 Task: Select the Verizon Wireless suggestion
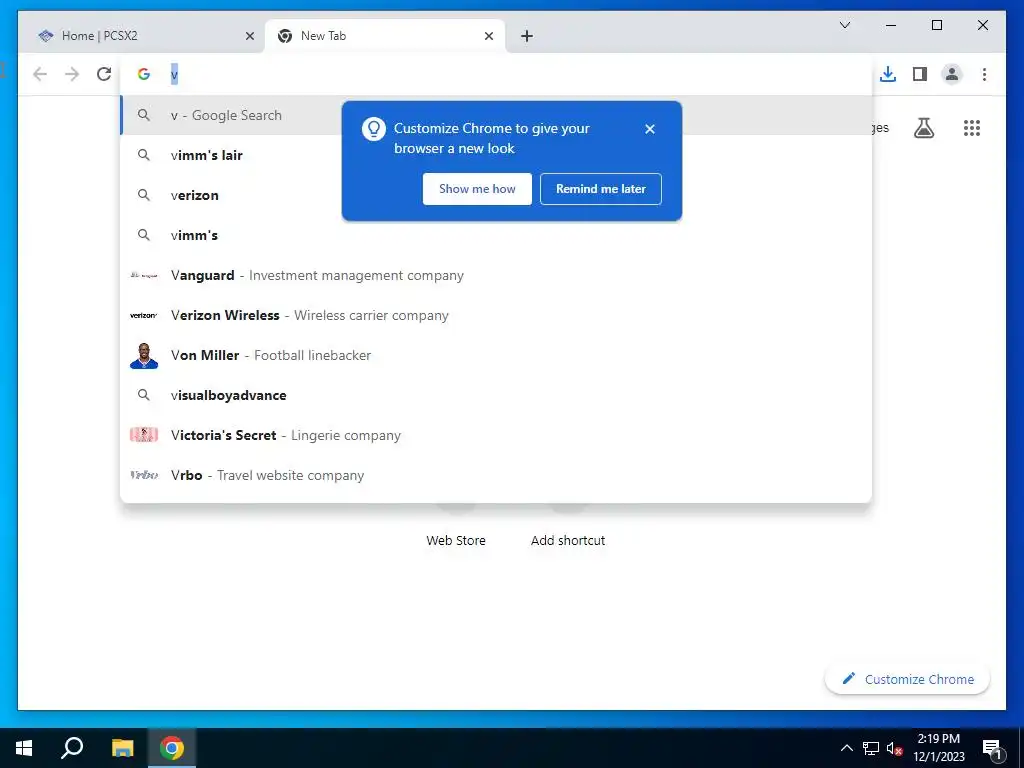click(497, 315)
